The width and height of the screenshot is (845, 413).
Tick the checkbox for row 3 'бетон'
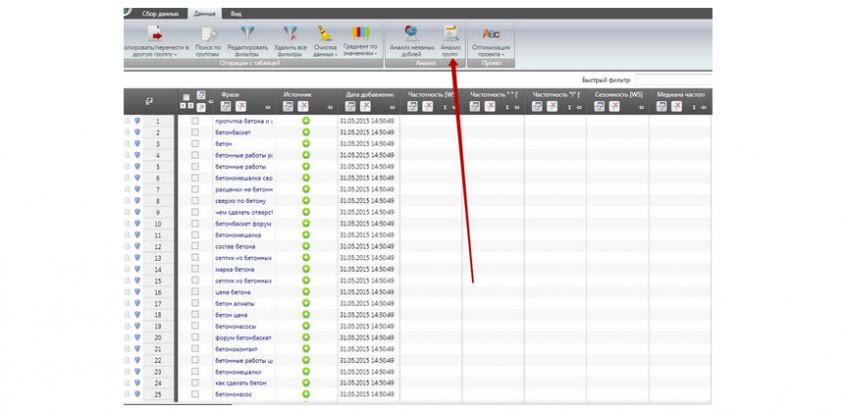[x=195, y=144]
